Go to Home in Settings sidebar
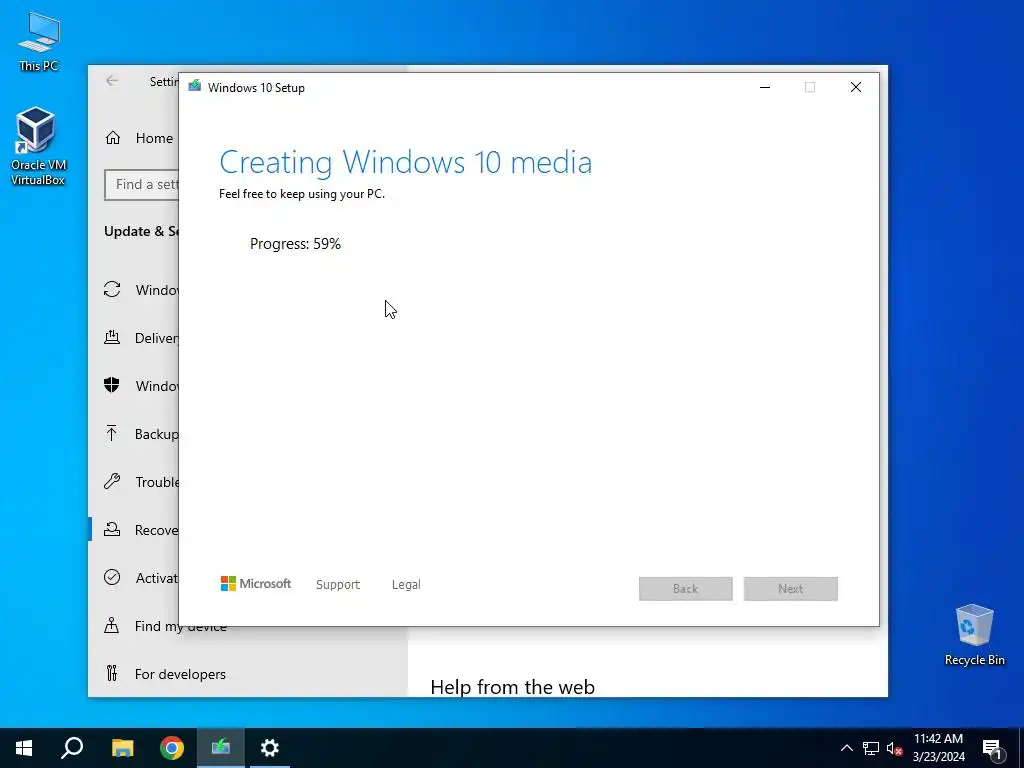The height and width of the screenshot is (768, 1024). pos(154,138)
